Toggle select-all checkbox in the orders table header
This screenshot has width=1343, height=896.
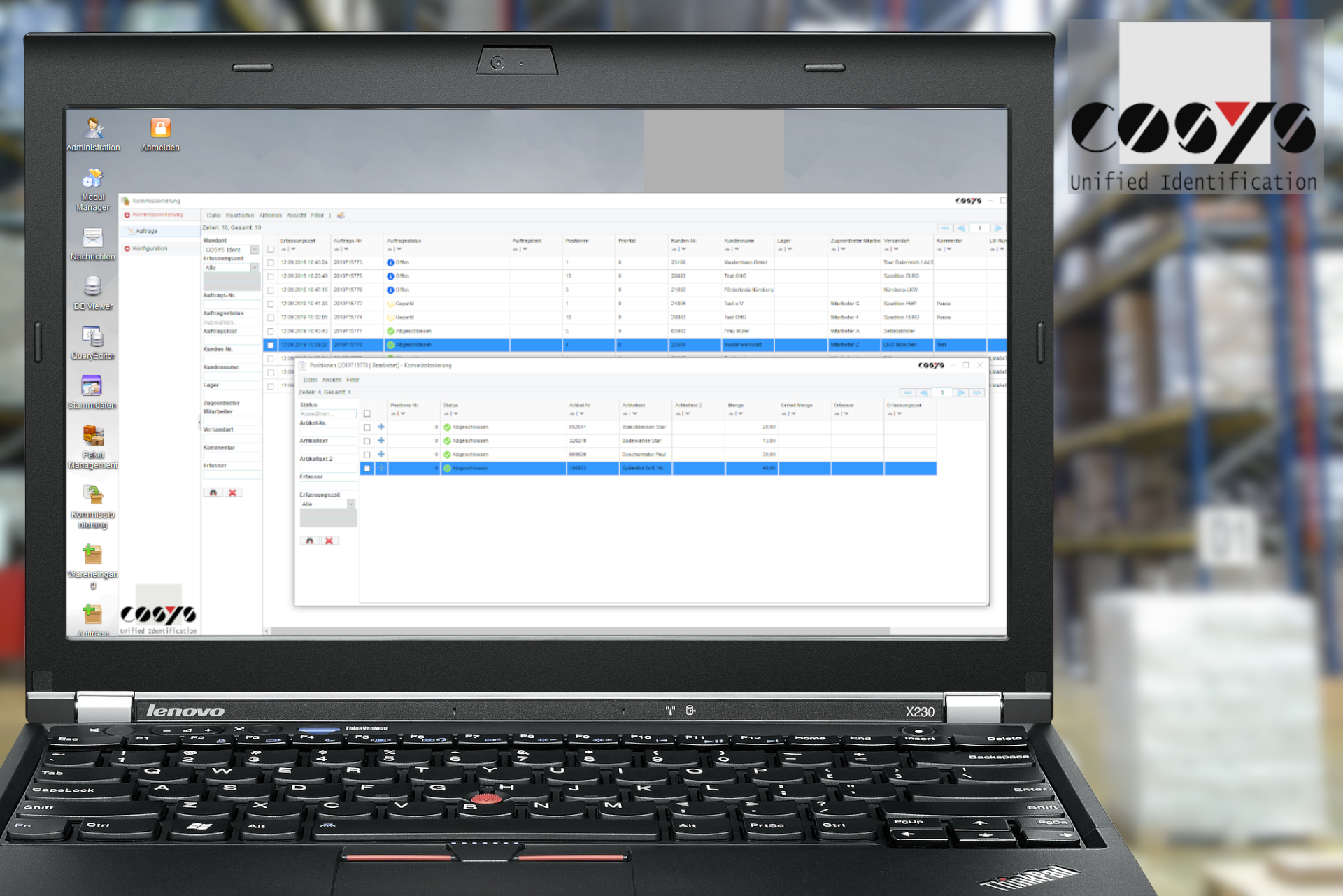coord(271,249)
